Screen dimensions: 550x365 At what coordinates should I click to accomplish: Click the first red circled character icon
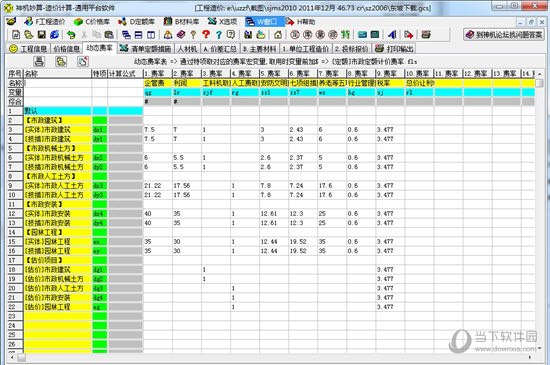(295, 34)
